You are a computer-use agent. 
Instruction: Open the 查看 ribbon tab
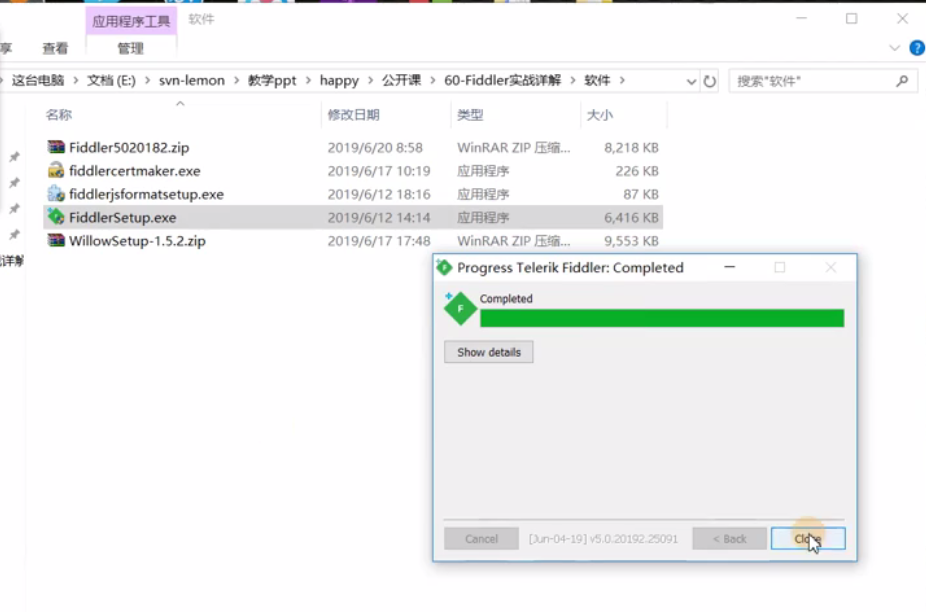point(55,48)
